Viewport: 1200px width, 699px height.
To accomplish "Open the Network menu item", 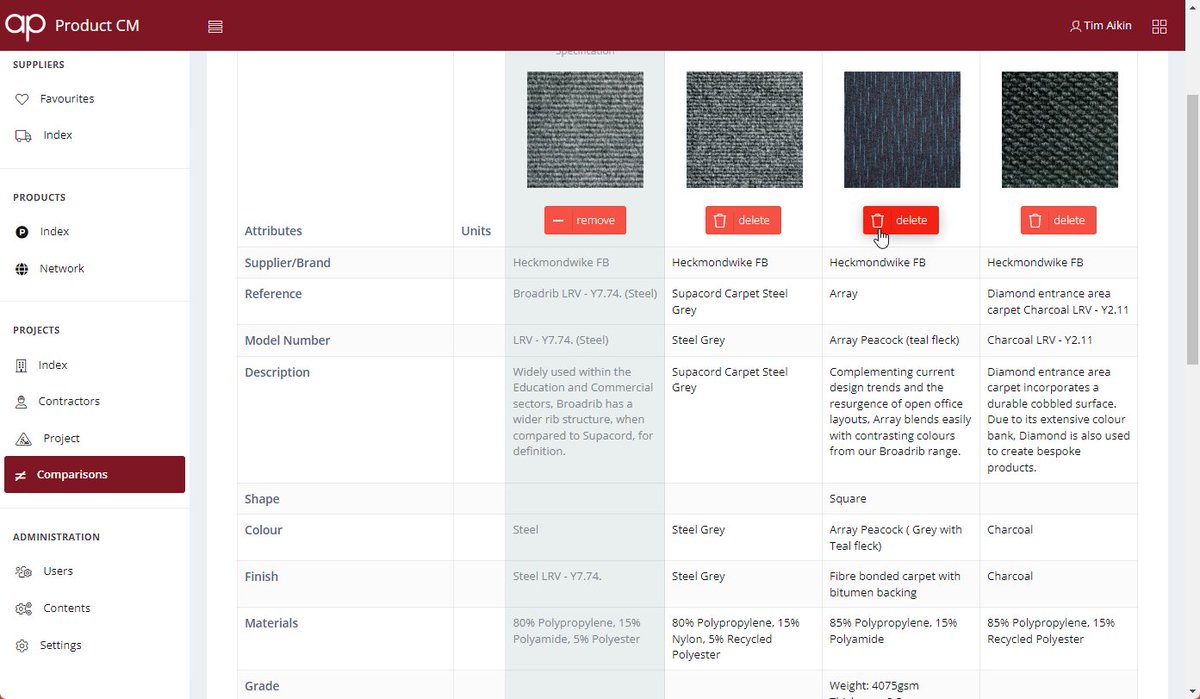I will [x=62, y=269].
